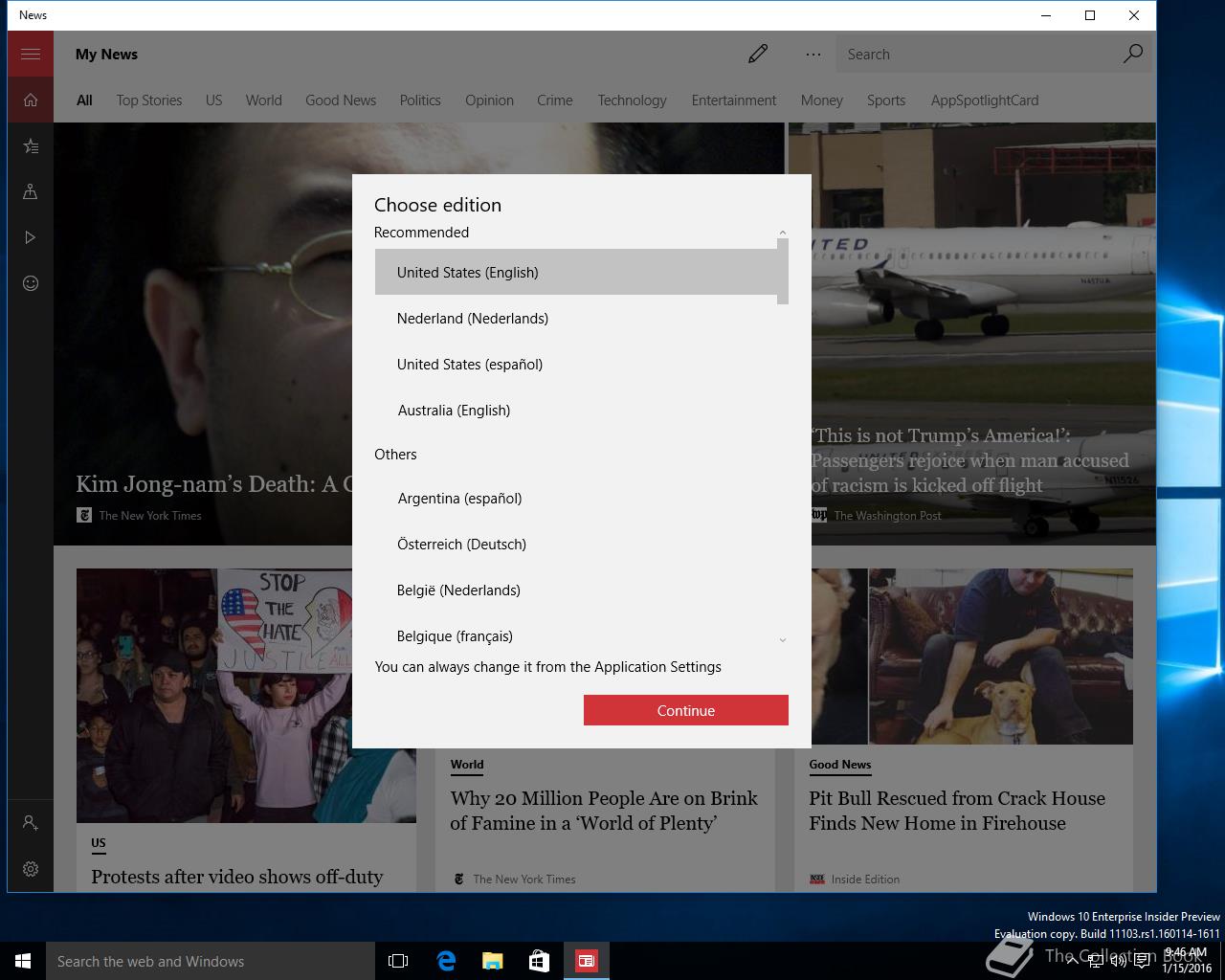
Task: Open the Windows Start menu
Action: click(23, 961)
